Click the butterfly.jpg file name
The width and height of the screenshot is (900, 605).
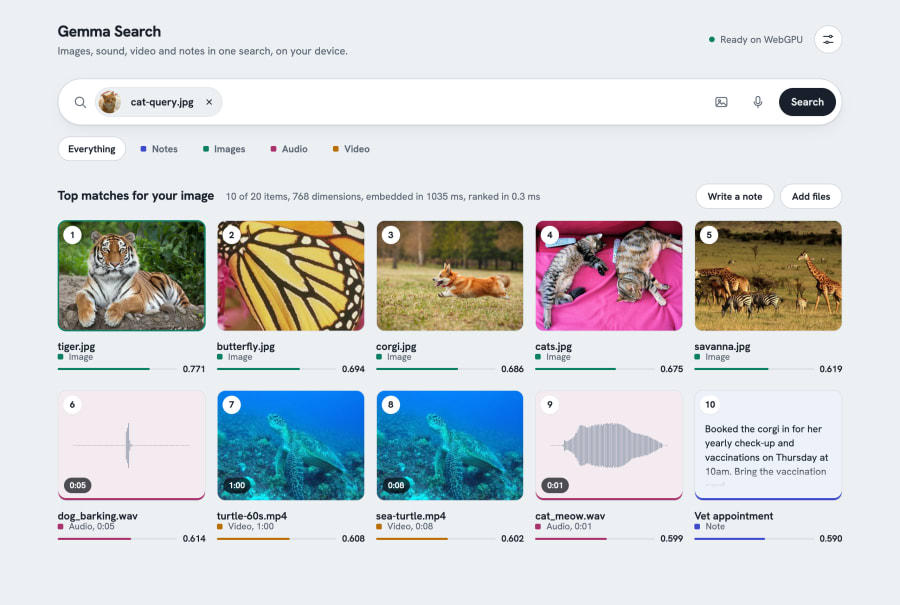pos(246,346)
